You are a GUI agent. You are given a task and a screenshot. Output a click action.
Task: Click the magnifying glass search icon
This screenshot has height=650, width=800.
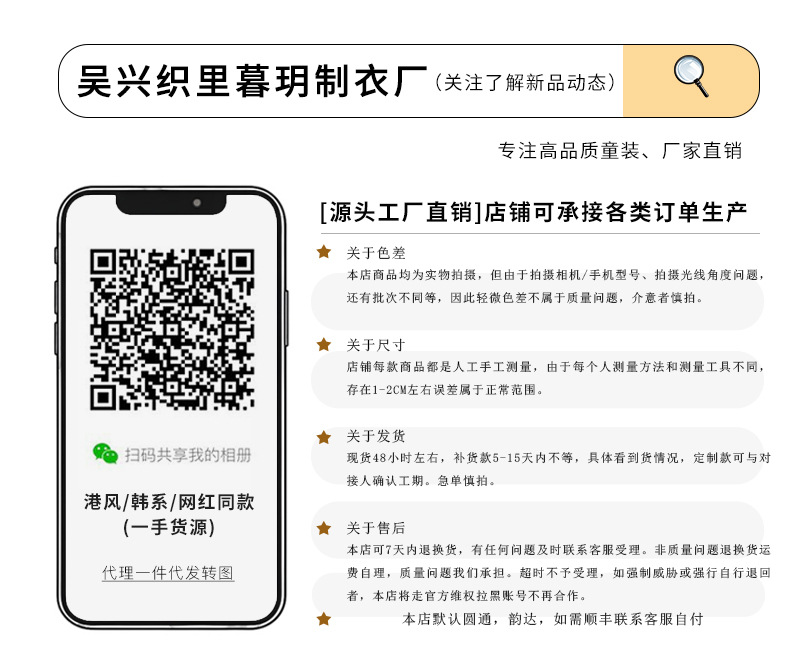coord(691,76)
